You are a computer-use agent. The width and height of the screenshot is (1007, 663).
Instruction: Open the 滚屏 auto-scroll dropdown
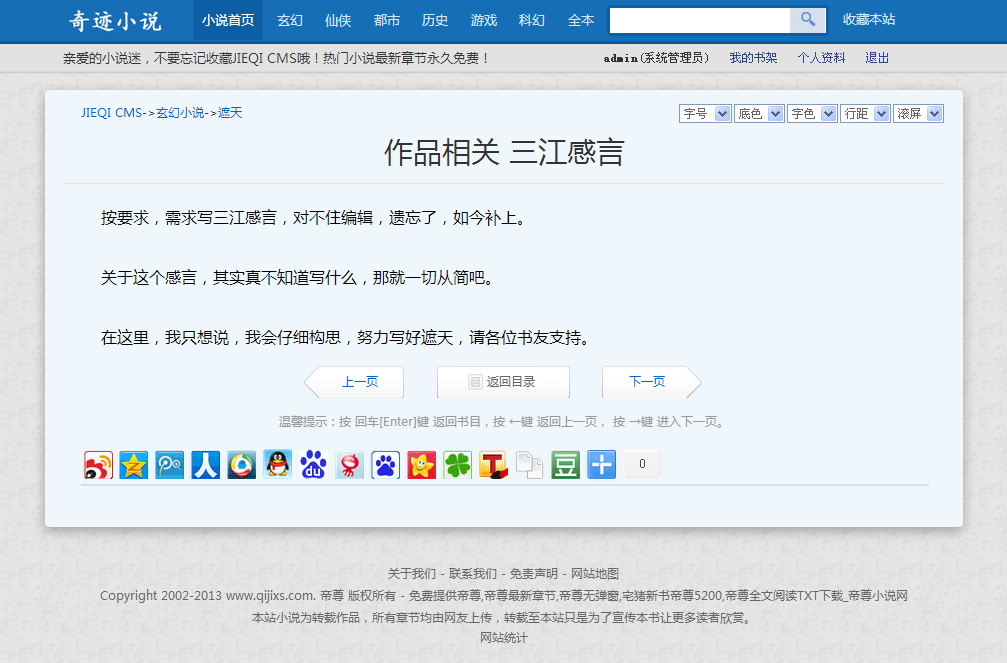pos(918,114)
